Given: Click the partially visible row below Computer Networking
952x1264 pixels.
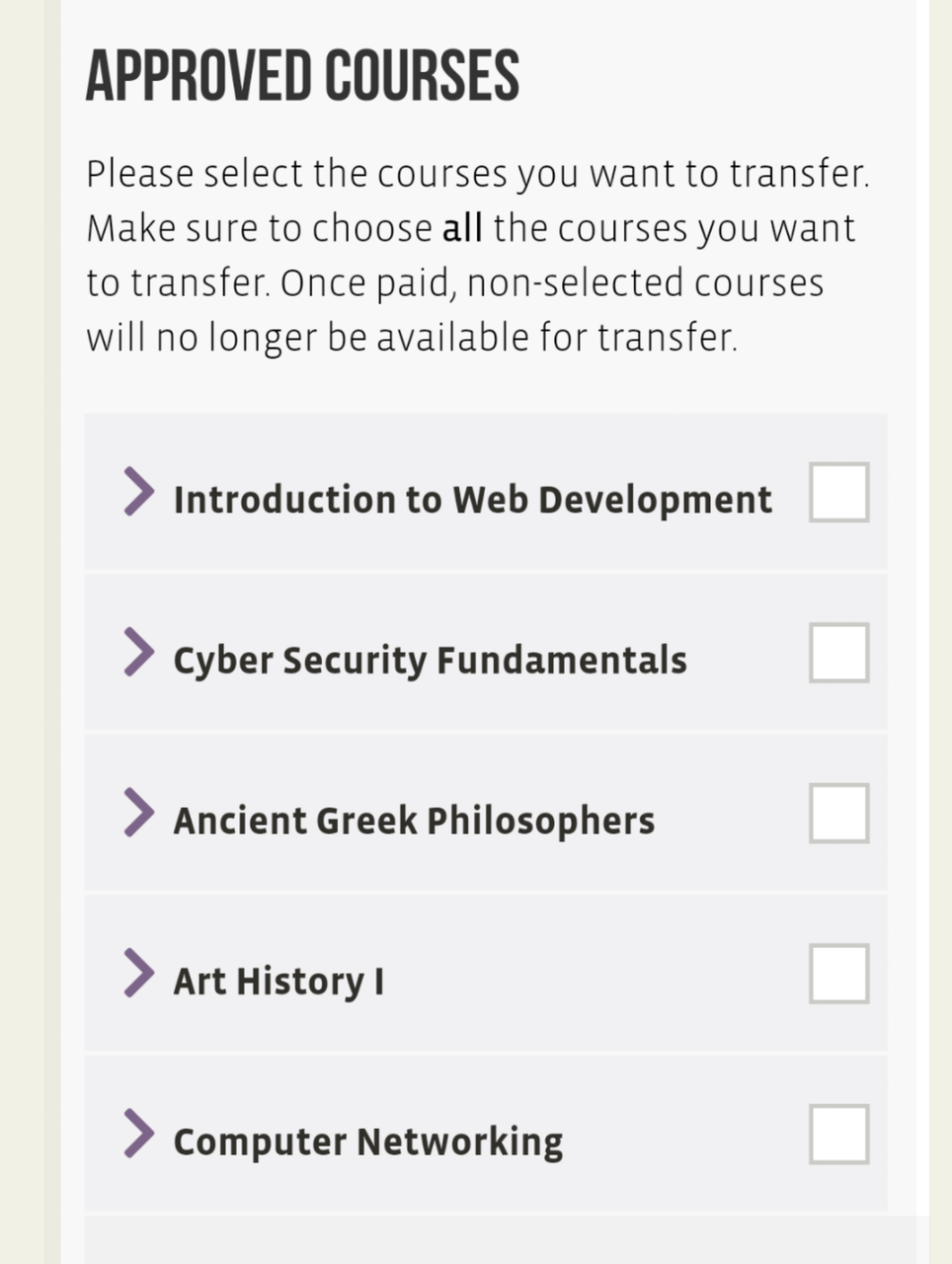Looking at the screenshot, I should 486,1240.
